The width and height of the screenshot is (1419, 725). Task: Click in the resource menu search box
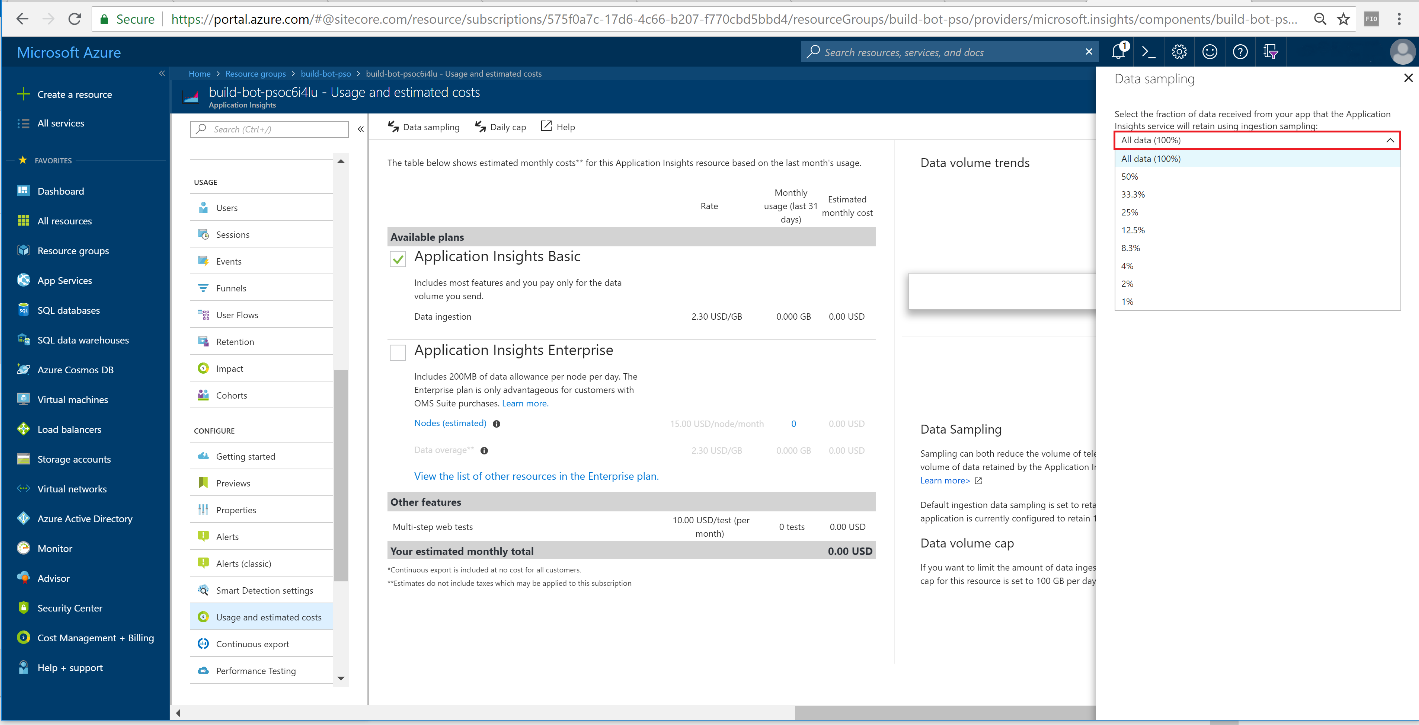tap(269, 129)
